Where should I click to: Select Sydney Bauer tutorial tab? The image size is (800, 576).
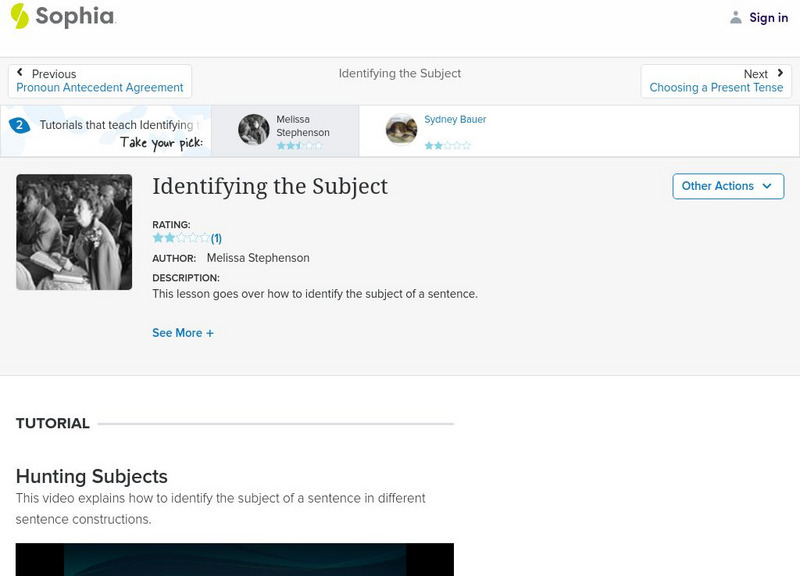pos(455,120)
